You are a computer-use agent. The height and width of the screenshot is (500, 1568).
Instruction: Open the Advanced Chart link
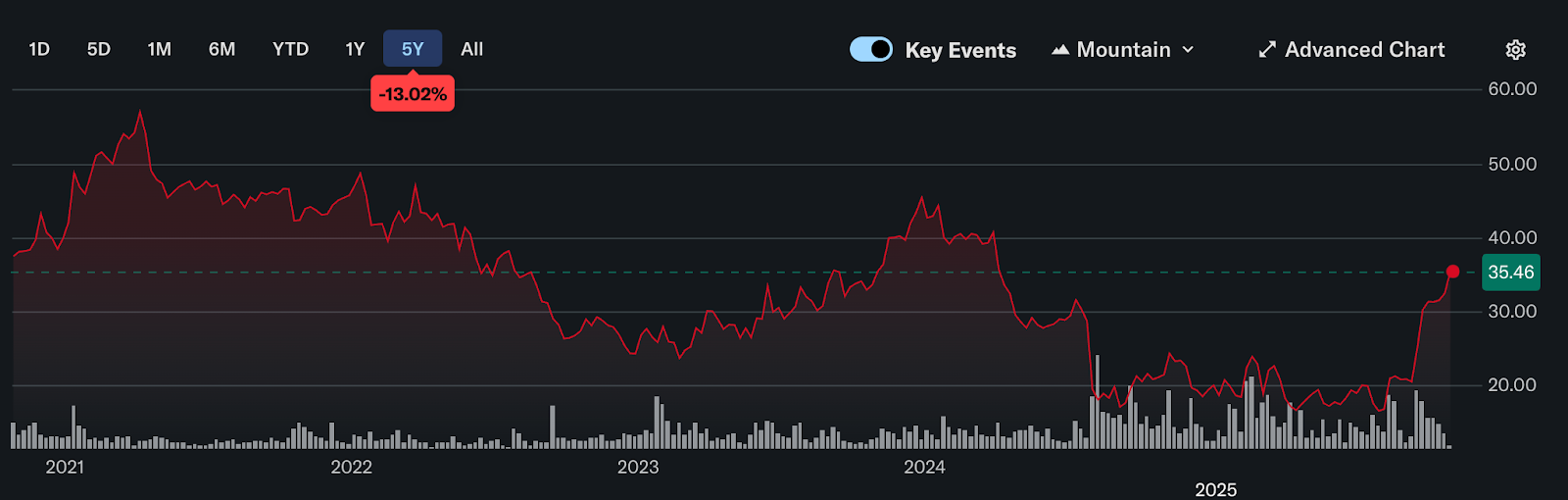pyautogui.click(x=1364, y=50)
